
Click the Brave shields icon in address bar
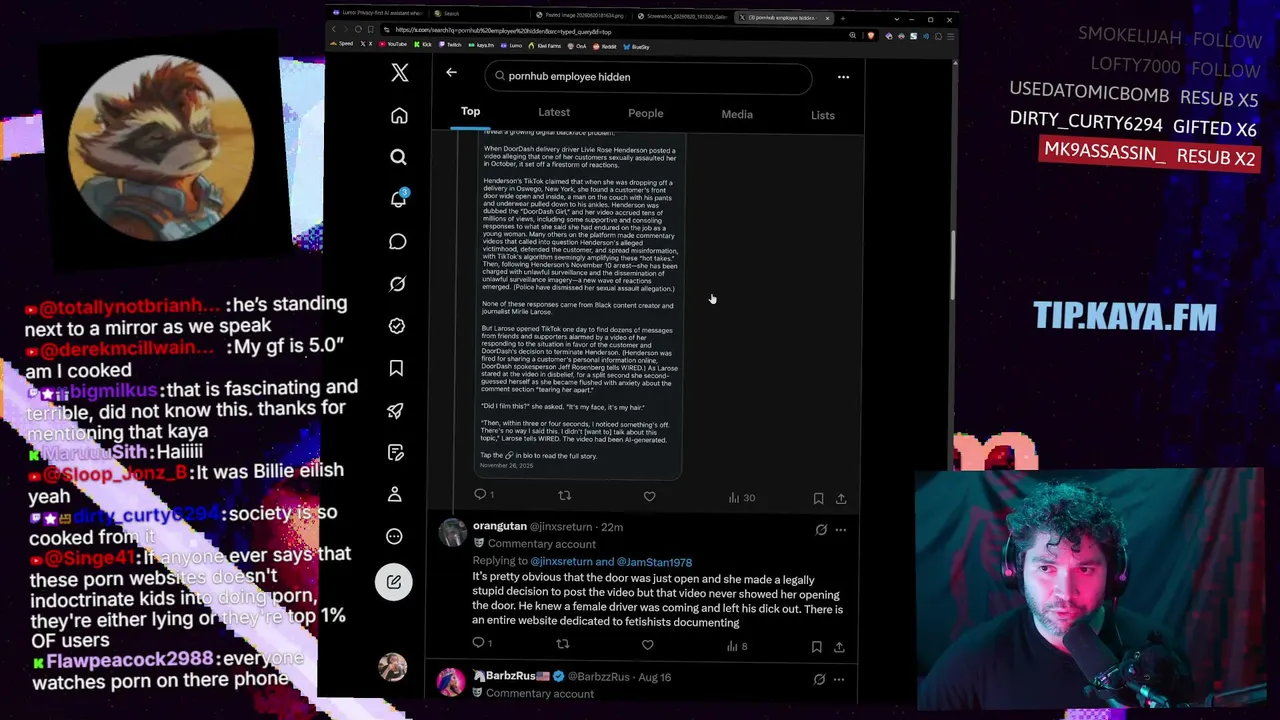871,36
